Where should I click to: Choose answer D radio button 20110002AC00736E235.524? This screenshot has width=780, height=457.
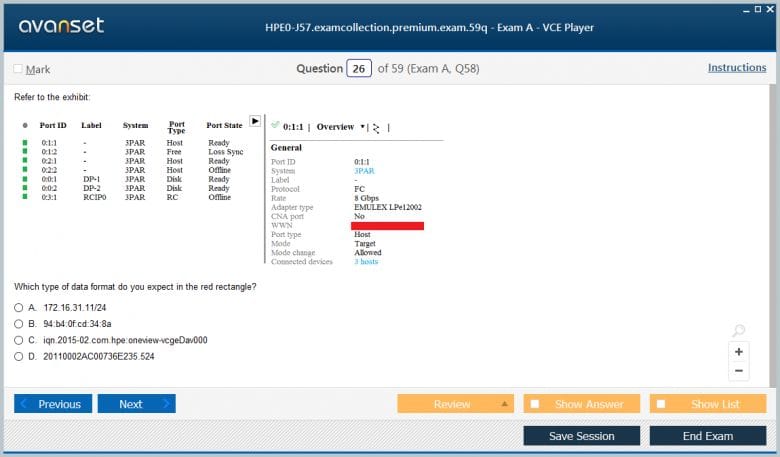coord(18,357)
